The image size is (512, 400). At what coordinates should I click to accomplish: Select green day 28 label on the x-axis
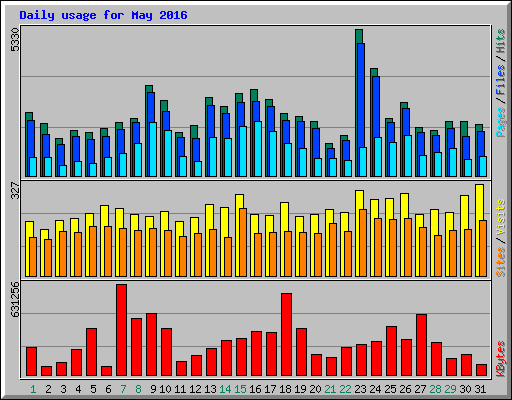point(435,389)
